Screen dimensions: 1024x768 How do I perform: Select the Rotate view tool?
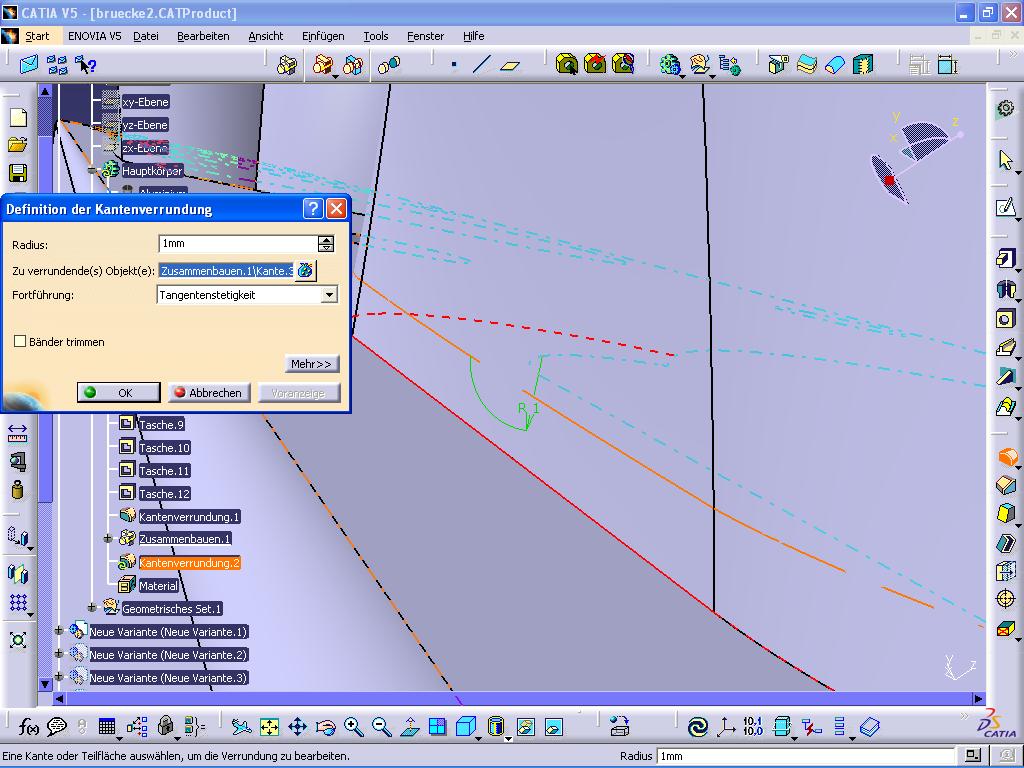tap(326, 726)
